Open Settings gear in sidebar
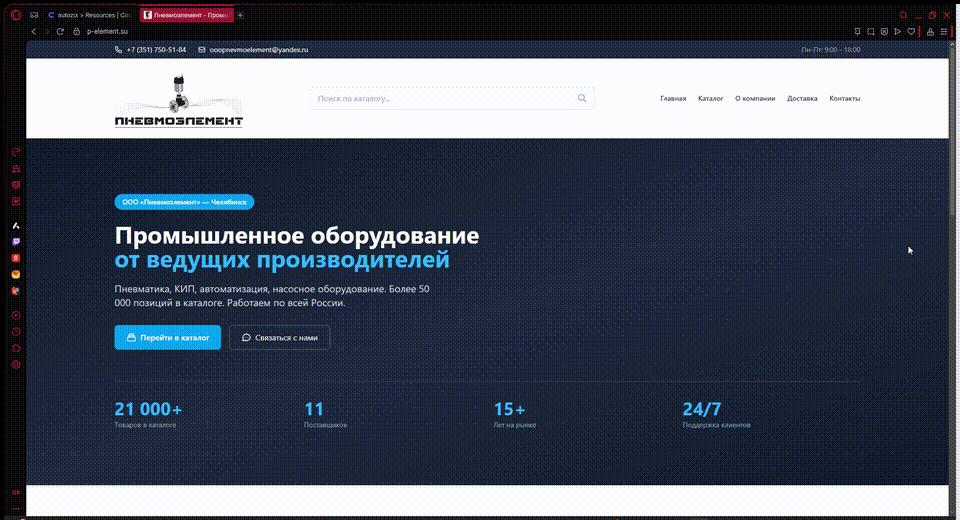The image size is (960, 520). point(16,364)
